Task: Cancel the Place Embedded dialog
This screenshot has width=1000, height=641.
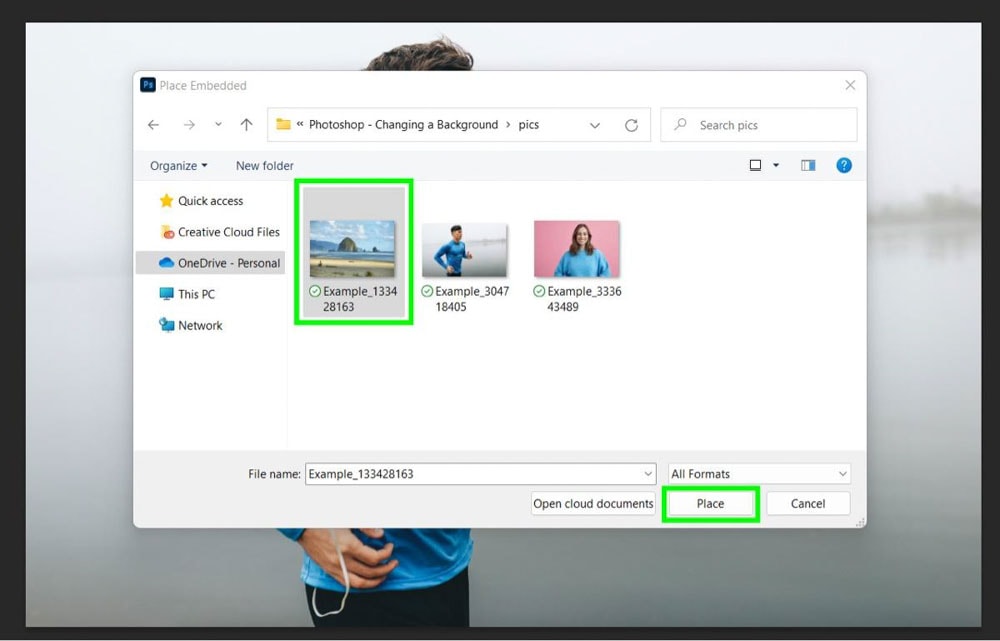Action: coord(808,504)
